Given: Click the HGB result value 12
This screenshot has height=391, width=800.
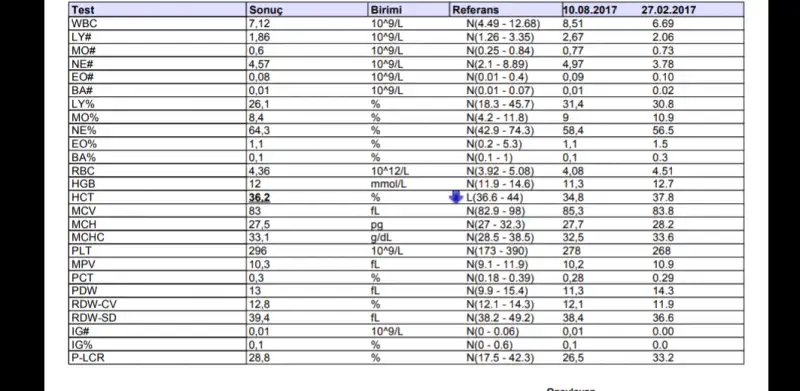Looking at the screenshot, I should (255, 184).
